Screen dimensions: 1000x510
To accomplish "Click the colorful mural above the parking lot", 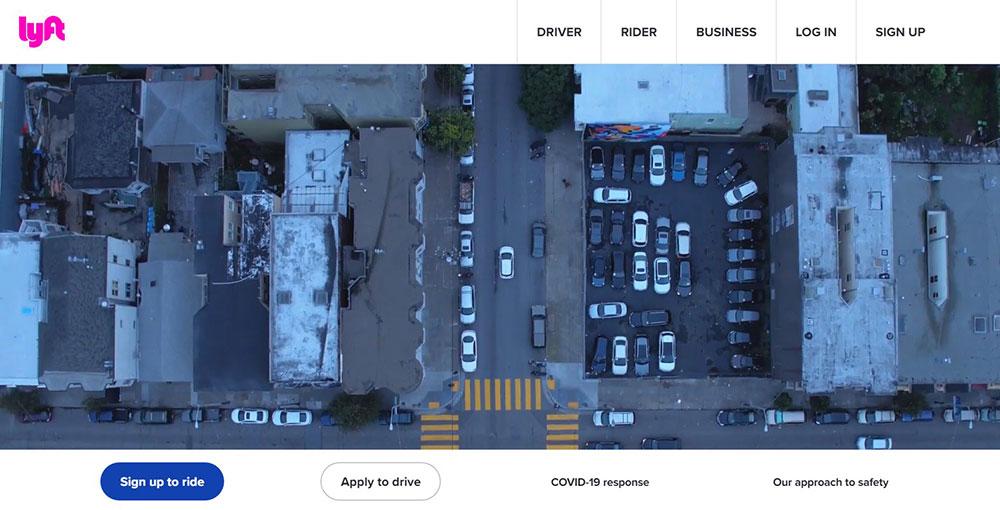I will [x=627, y=131].
